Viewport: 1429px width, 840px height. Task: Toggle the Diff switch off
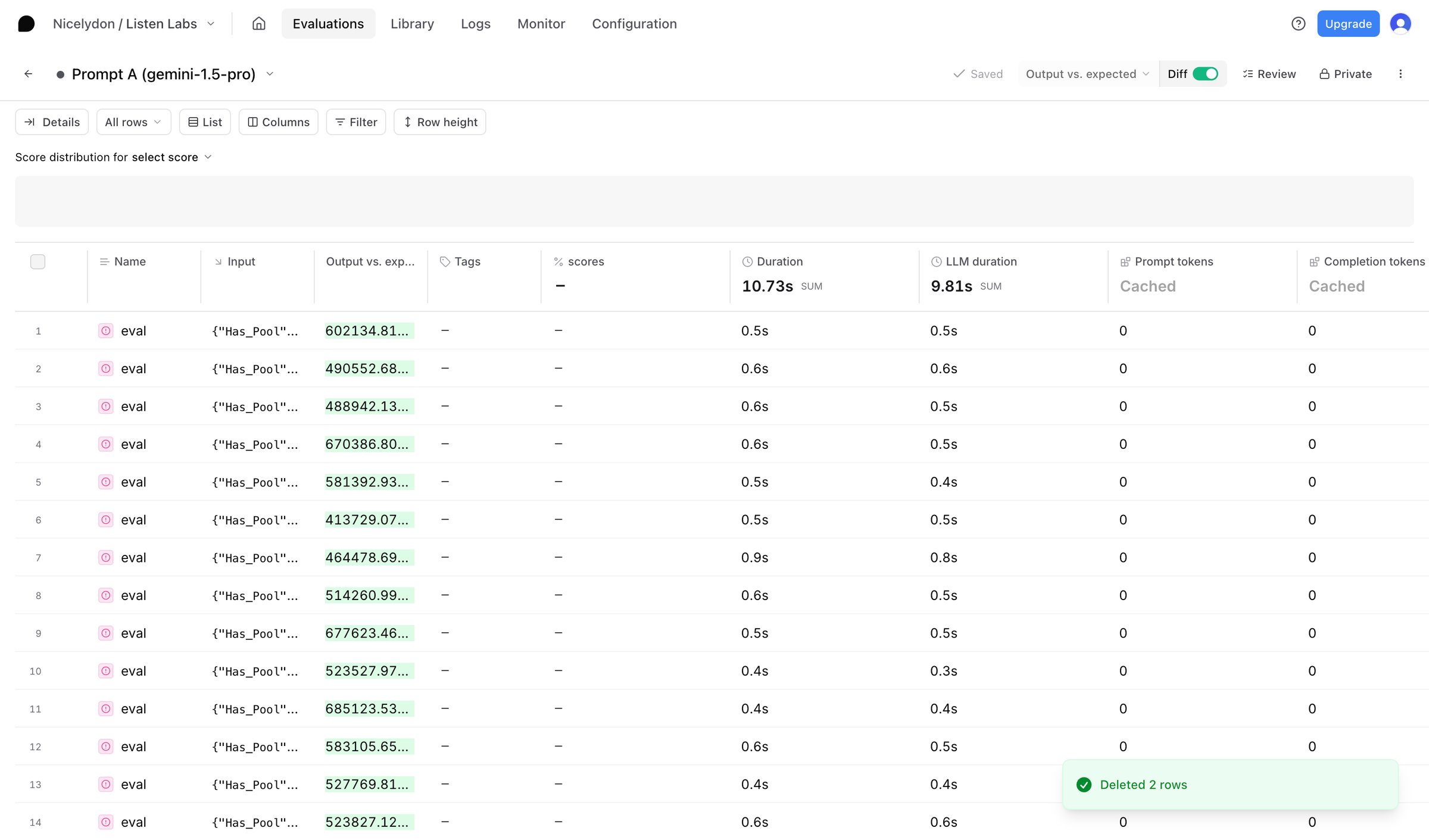coord(1205,74)
